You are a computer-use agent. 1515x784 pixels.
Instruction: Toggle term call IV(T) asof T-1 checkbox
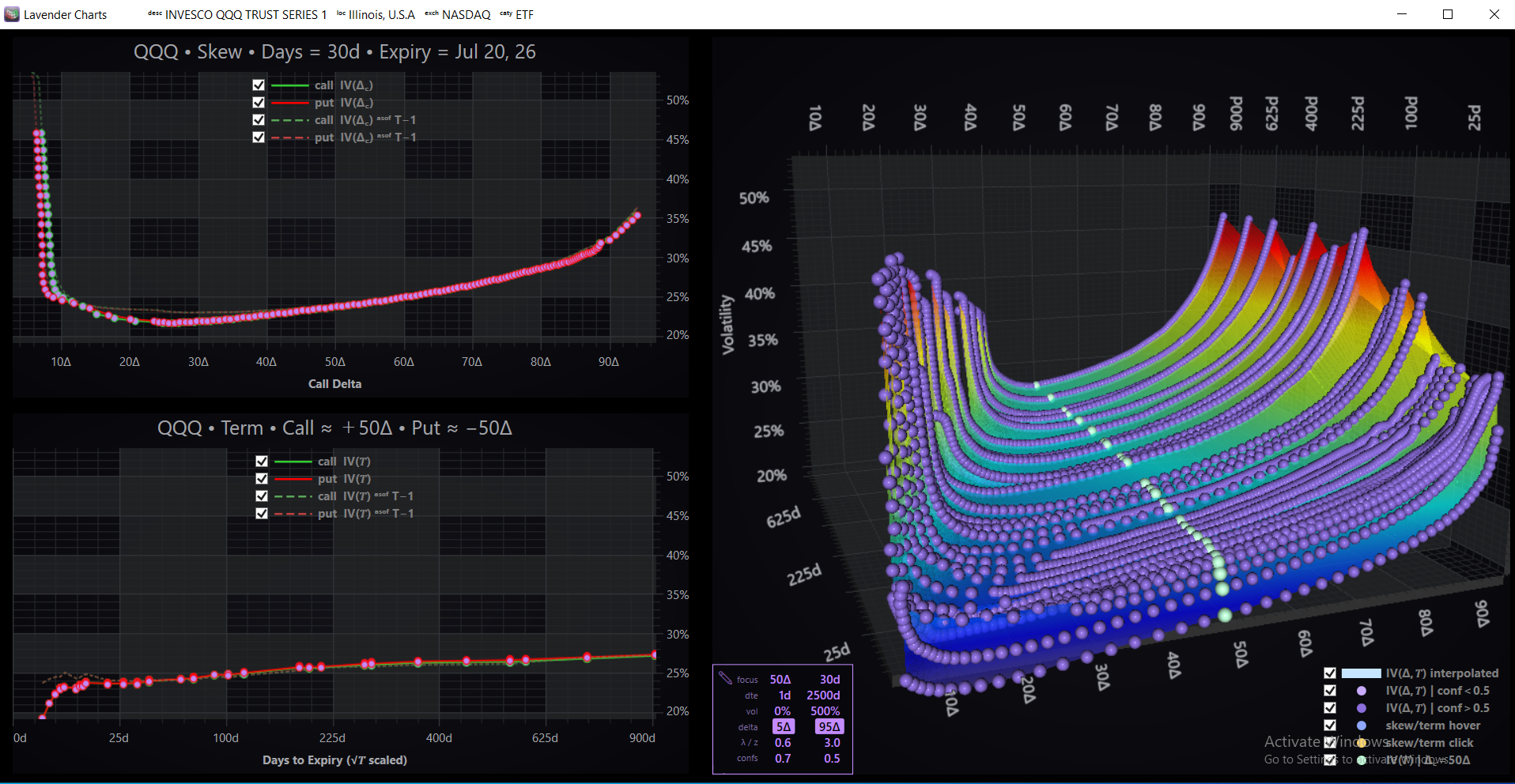[x=262, y=496]
